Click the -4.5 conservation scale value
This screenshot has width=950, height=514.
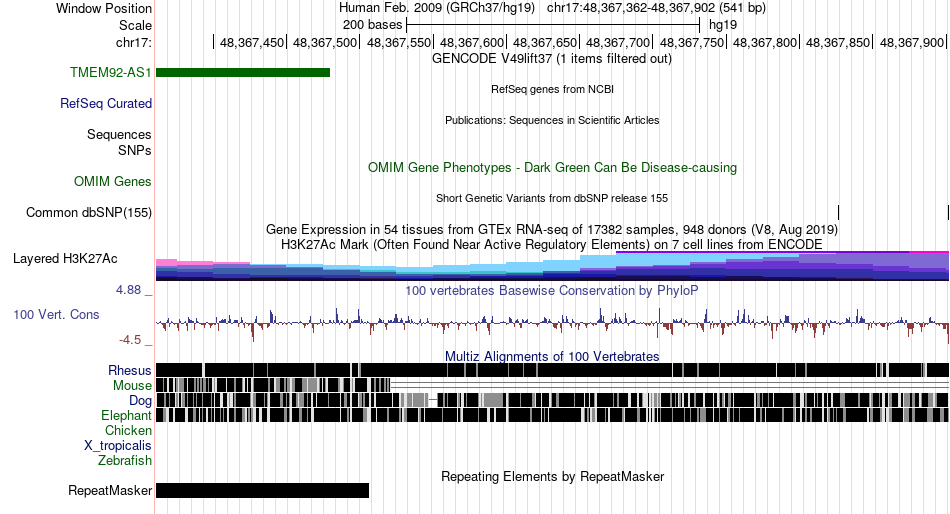coord(130,339)
